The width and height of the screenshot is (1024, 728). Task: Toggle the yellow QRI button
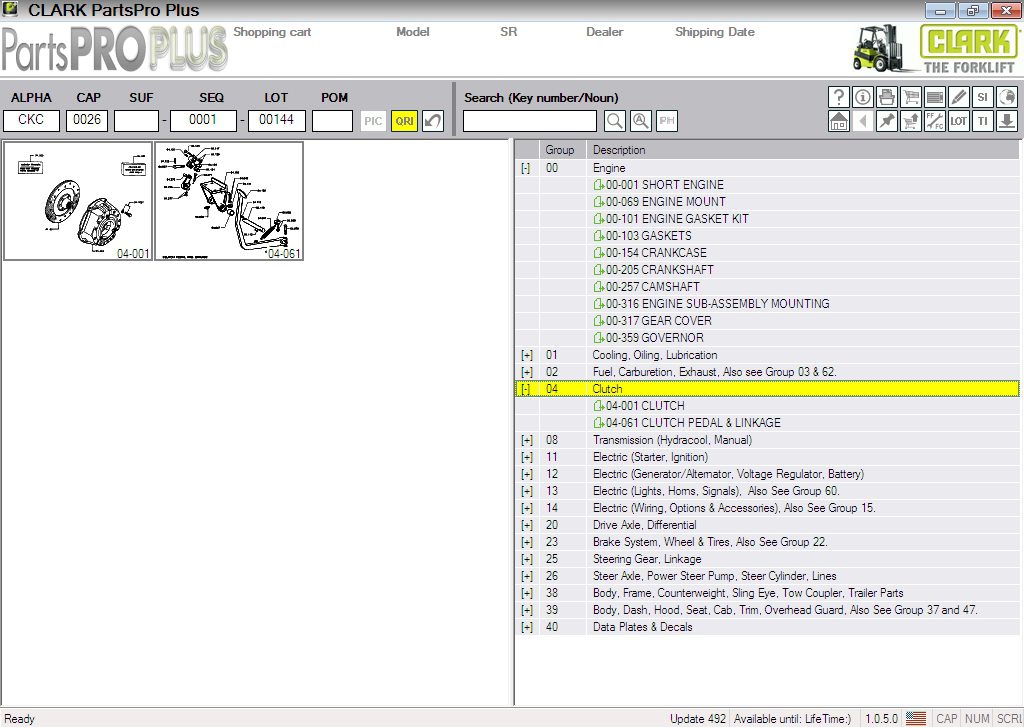[404, 121]
